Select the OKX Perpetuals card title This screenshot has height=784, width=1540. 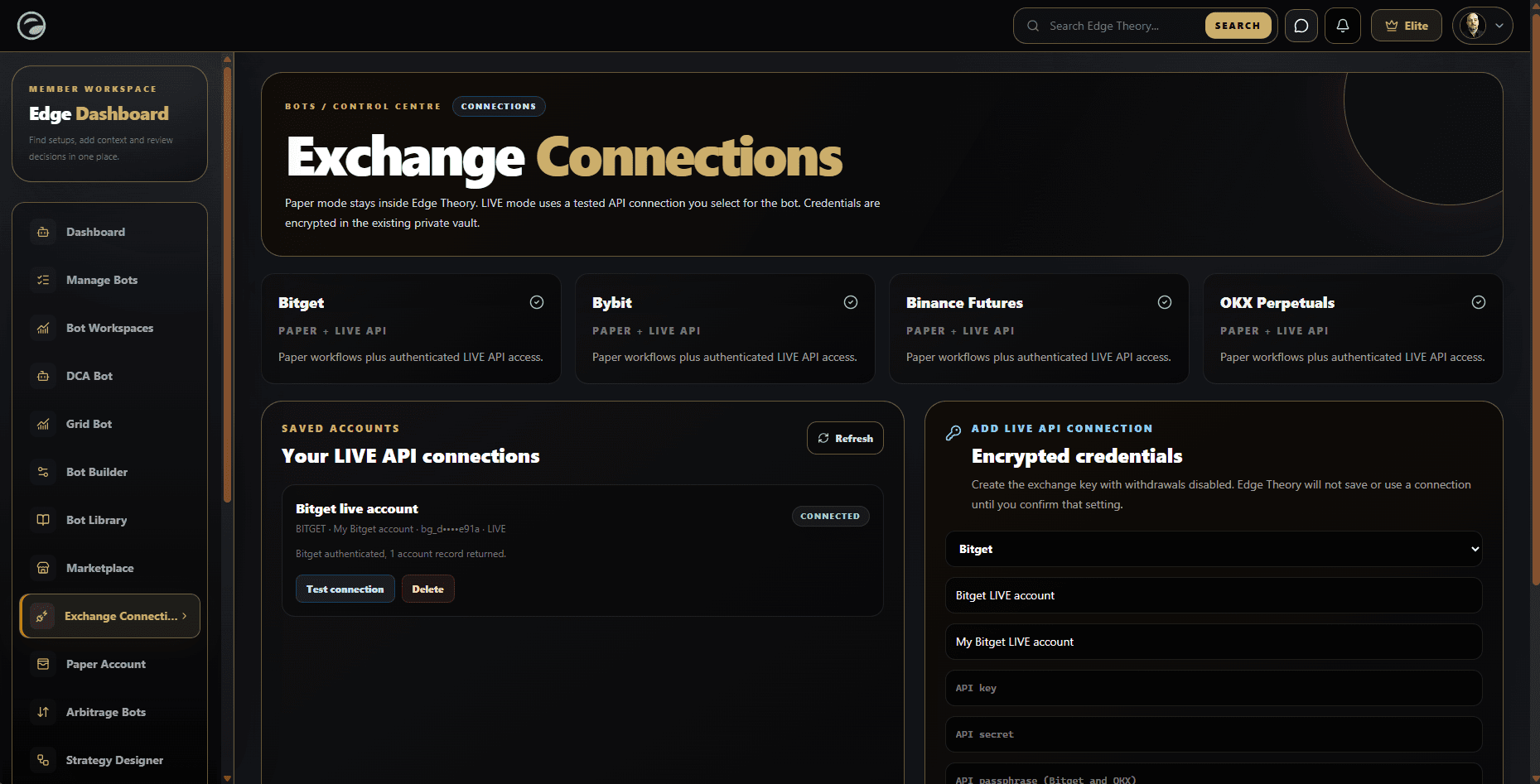(x=1277, y=303)
